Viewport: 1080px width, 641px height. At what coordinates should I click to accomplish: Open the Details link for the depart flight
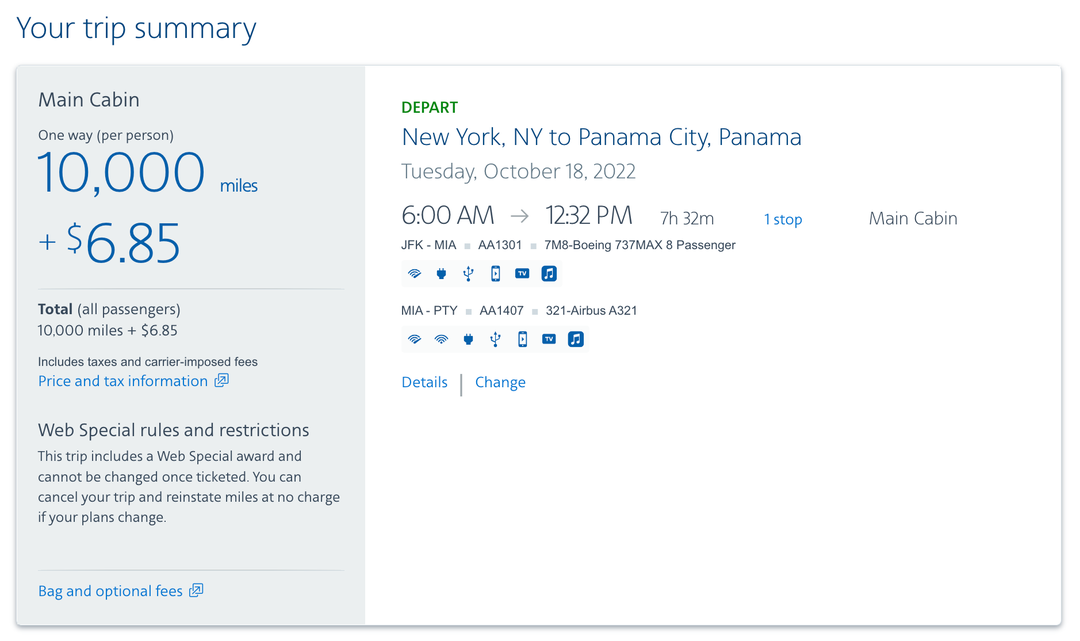(424, 382)
